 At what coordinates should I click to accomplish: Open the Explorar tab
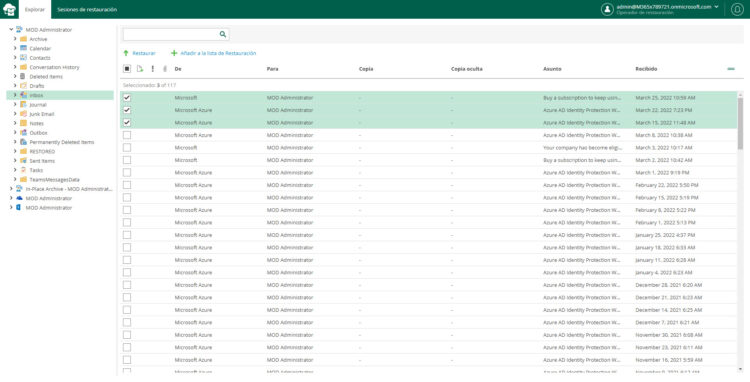click(35, 10)
